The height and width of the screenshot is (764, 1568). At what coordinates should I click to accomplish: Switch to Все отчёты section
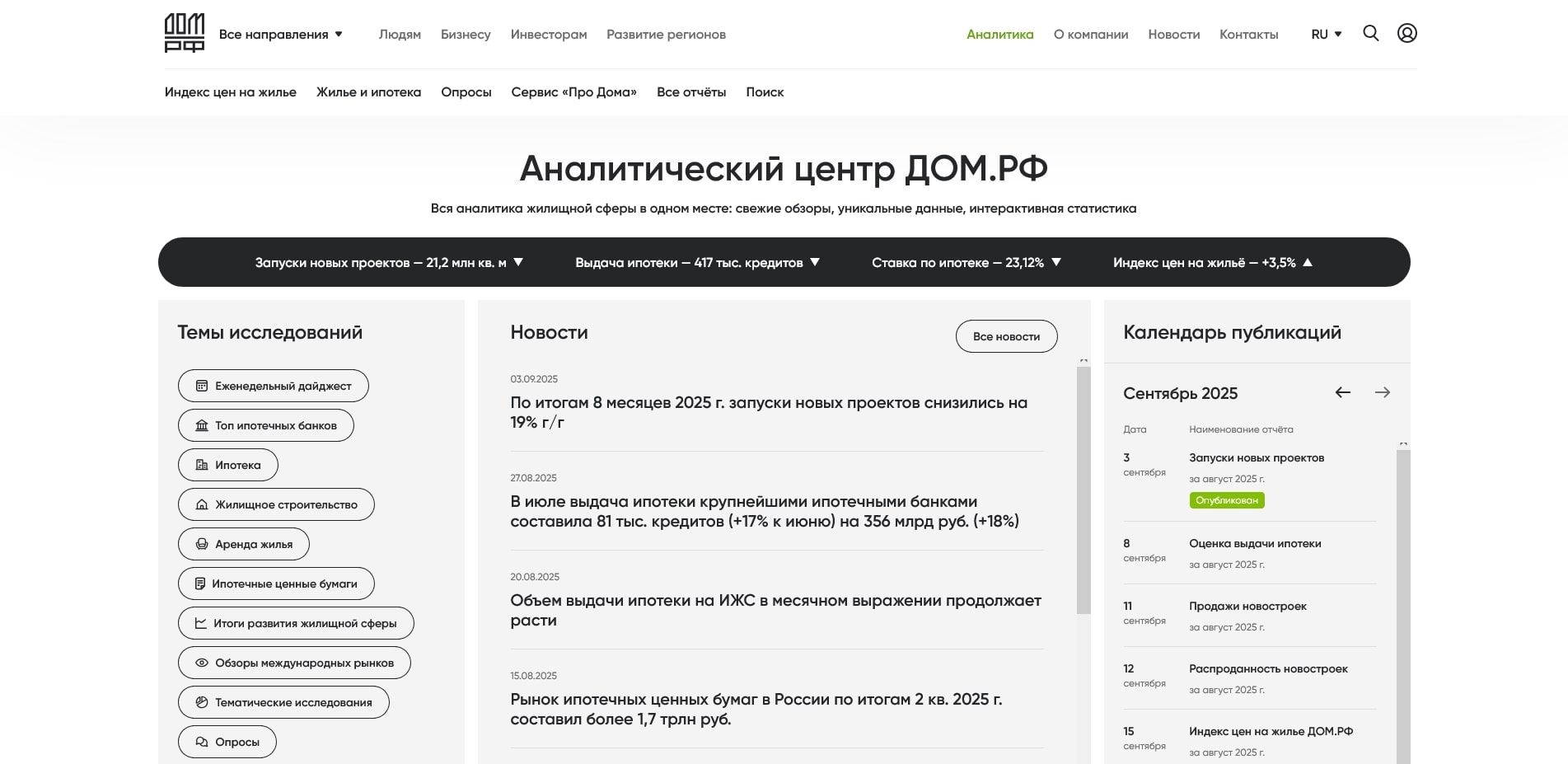click(x=690, y=91)
